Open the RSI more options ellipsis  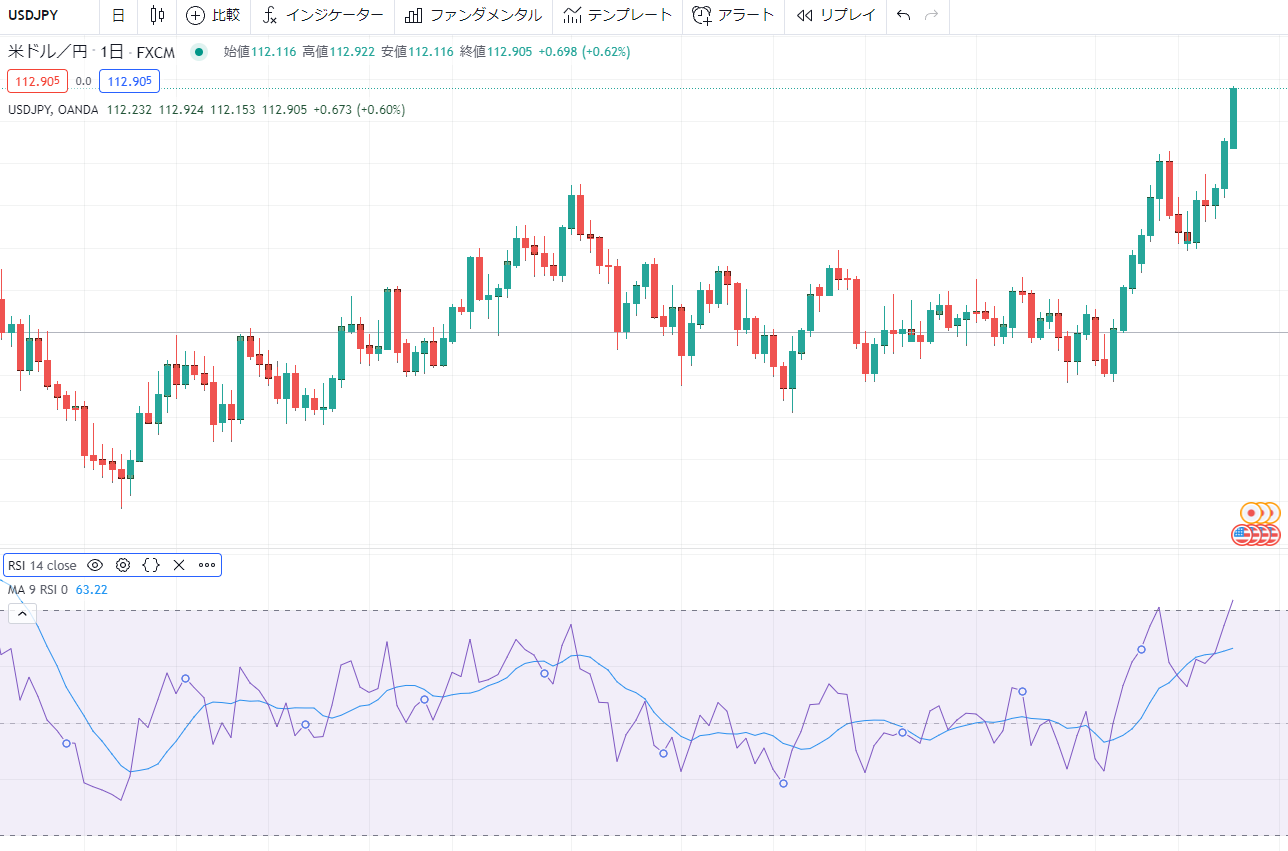[207, 565]
